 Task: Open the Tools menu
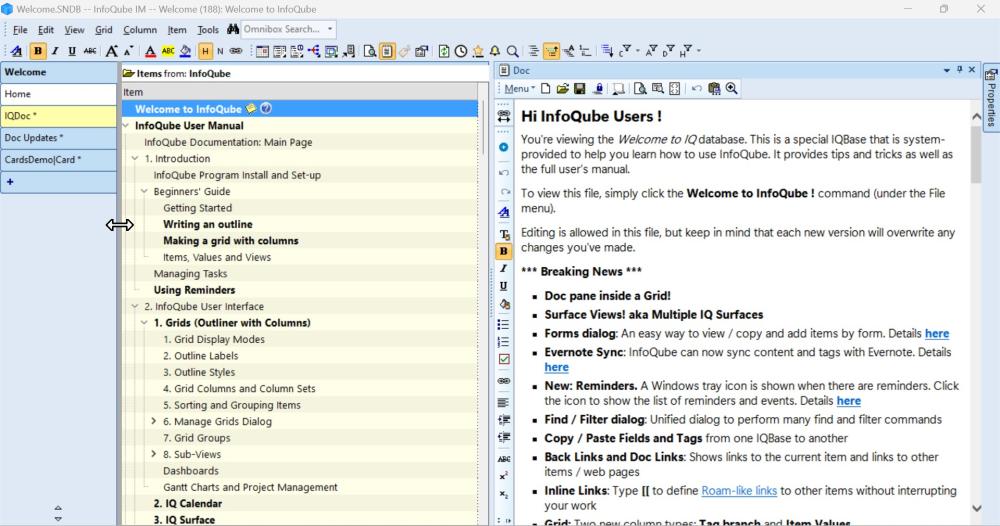pos(208,30)
